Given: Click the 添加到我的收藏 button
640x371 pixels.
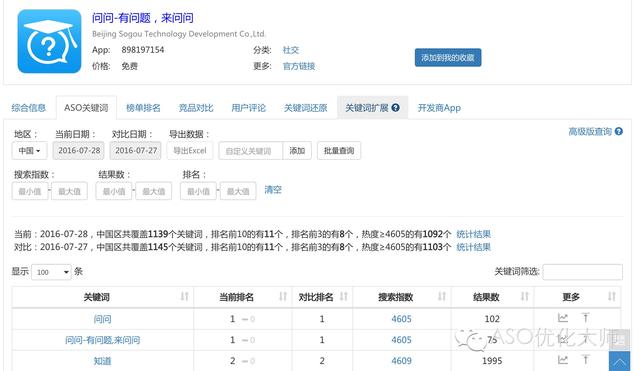Looking at the screenshot, I should click(x=448, y=58).
